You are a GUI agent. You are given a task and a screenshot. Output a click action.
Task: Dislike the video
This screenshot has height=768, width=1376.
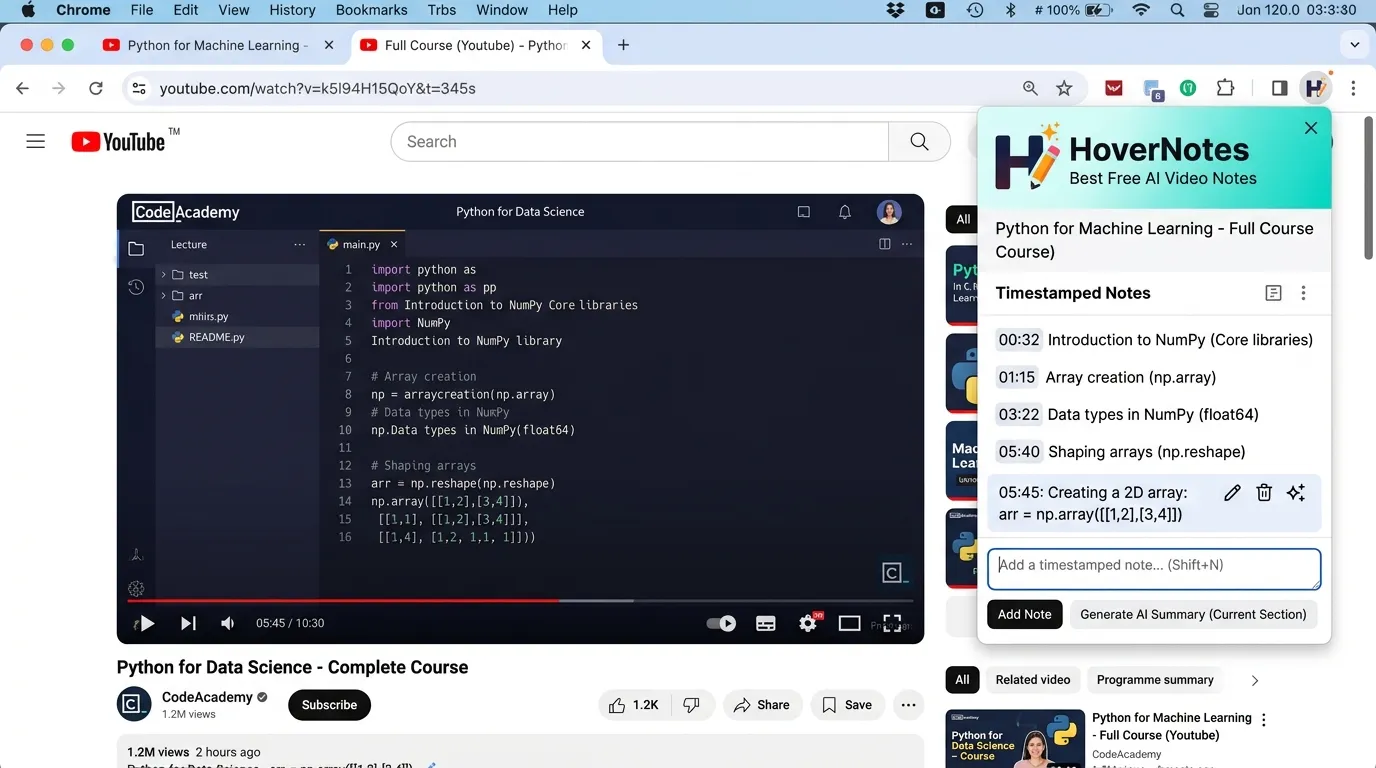coord(691,705)
